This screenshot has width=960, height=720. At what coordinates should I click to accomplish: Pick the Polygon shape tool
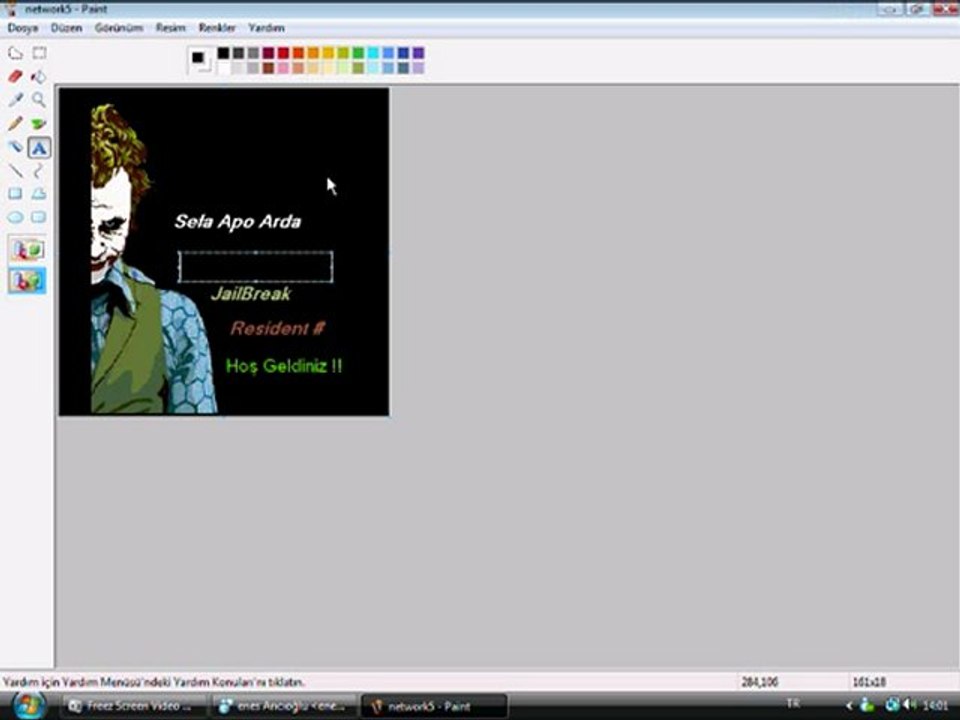point(39,194)
